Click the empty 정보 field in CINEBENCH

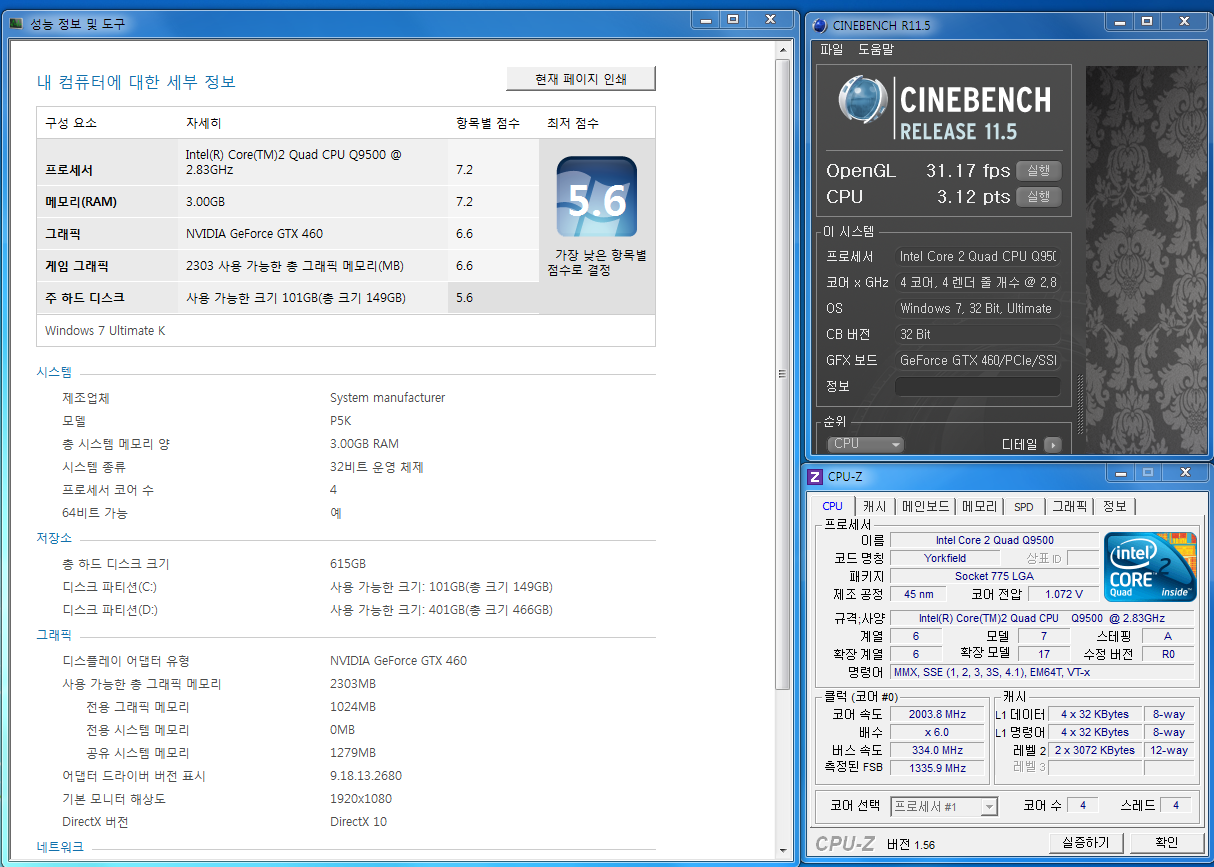pos(977,386)
